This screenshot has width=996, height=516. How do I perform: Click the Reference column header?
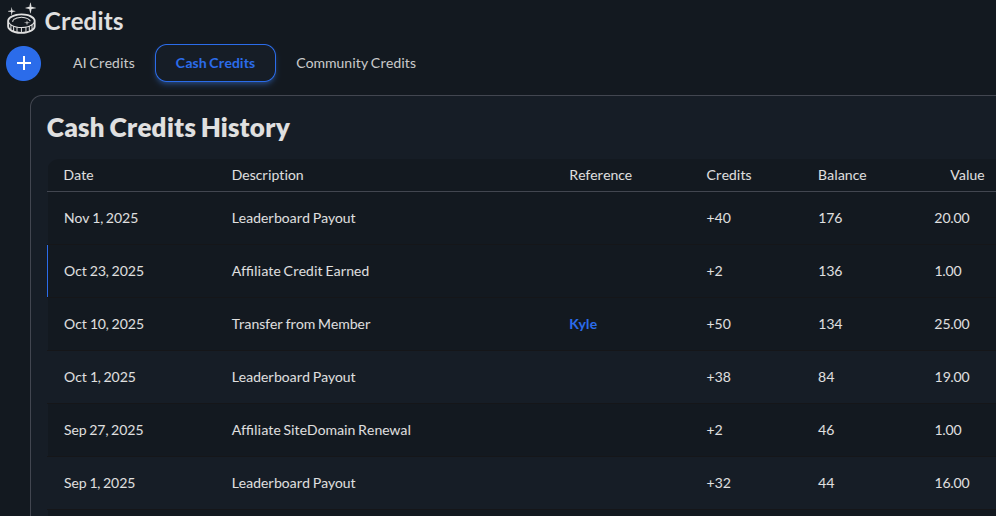point(600,175)
